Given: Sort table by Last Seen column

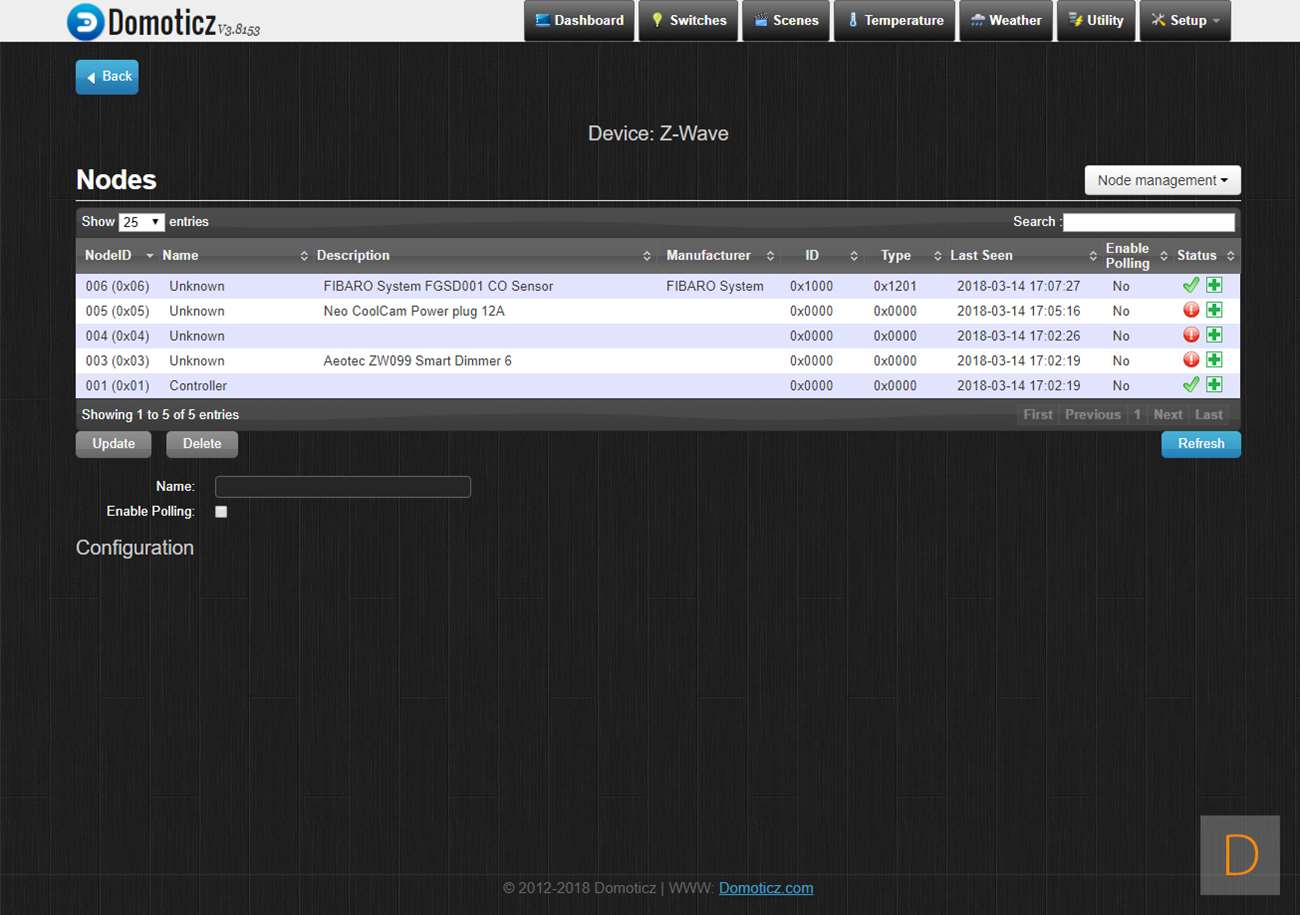Looking at the screenshot, I should 981,256.
